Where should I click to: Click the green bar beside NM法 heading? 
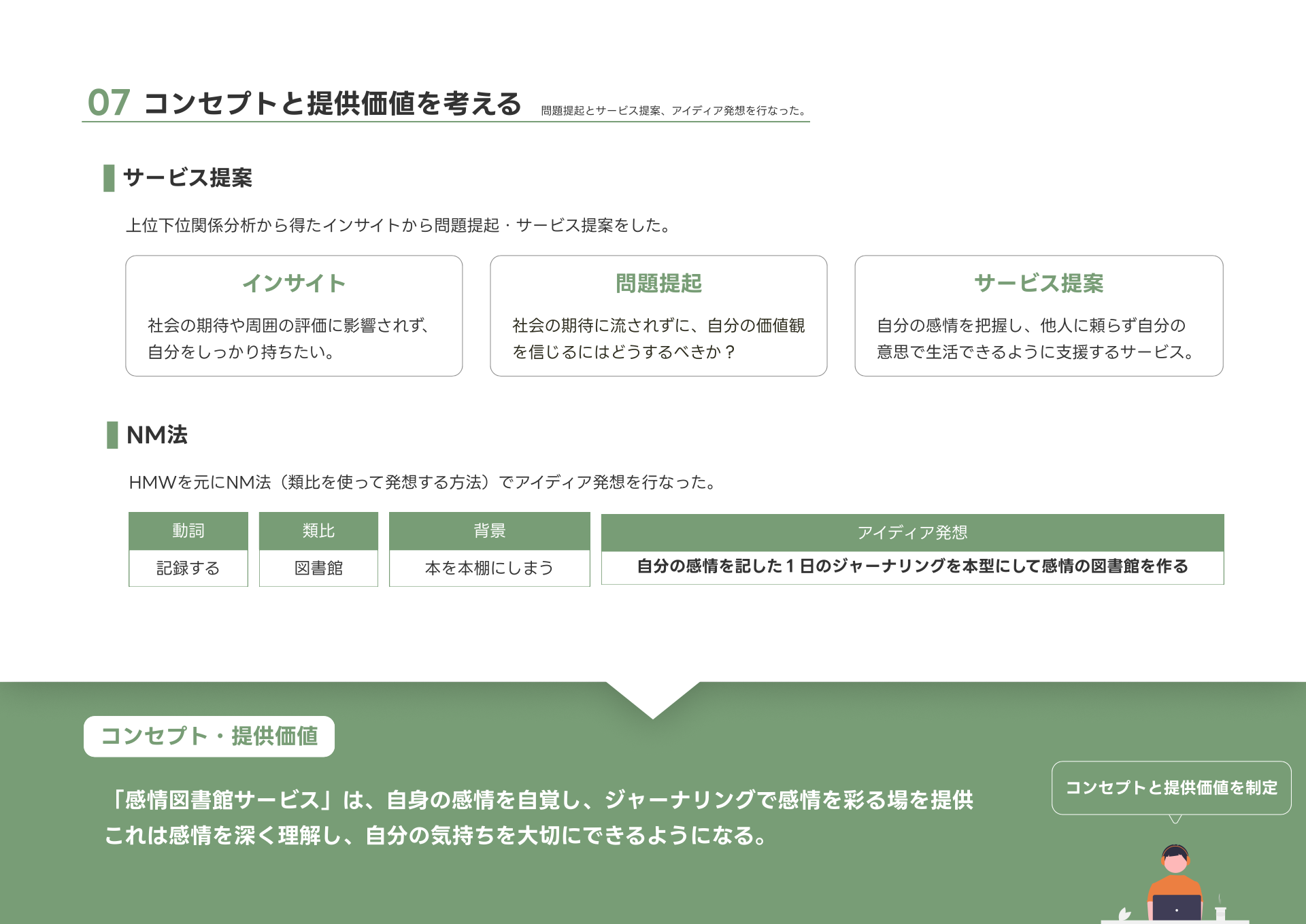112,434
